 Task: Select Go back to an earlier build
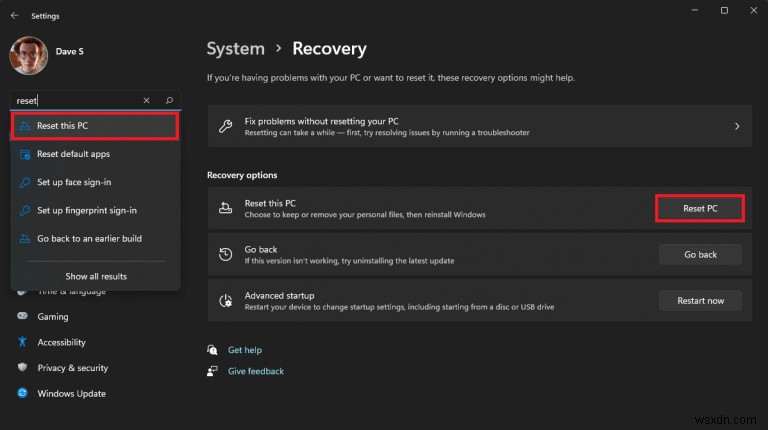click(95, 239)
